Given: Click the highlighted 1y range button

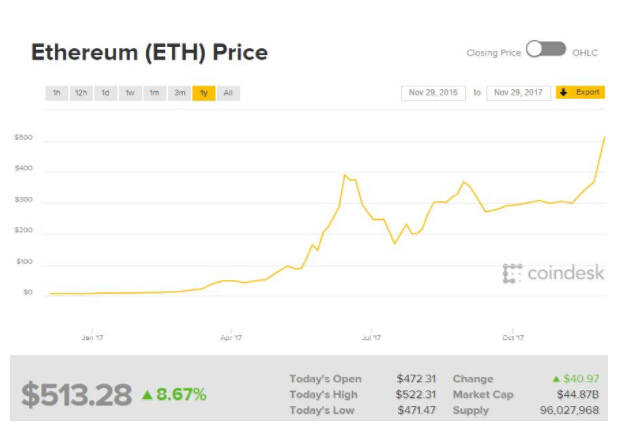Looking at the screenshot, I should 203,93.
